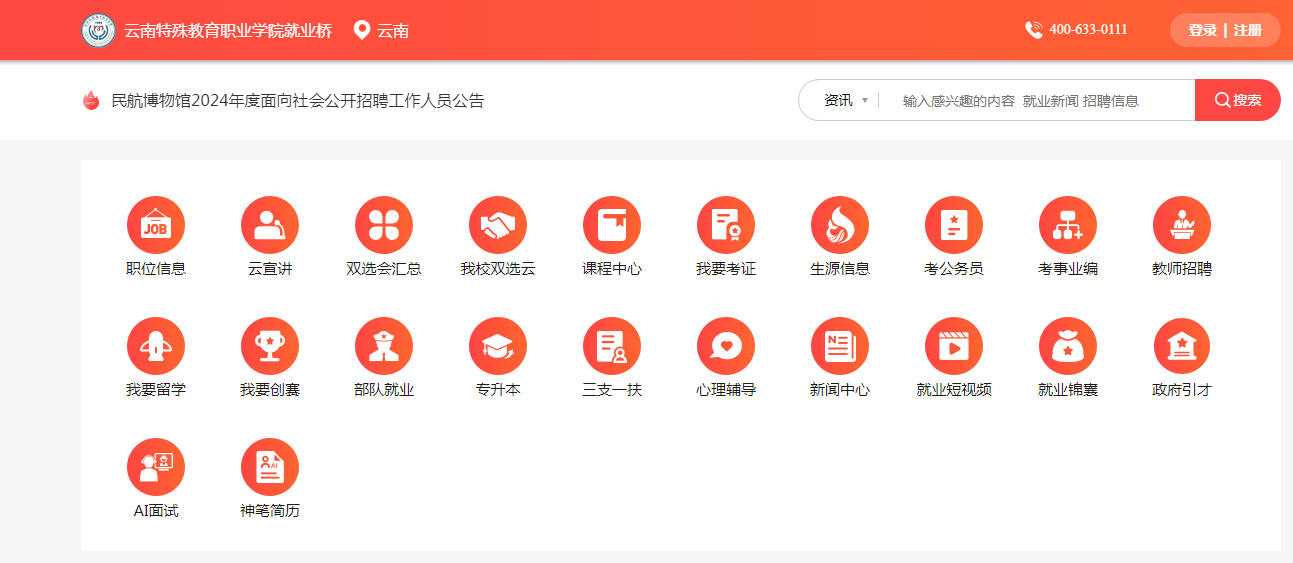This screenshot has height=563, width=1293.
Task: Open the 考事业编 org chart icon
Action: pyautogui.click(x=1067, y=225)
